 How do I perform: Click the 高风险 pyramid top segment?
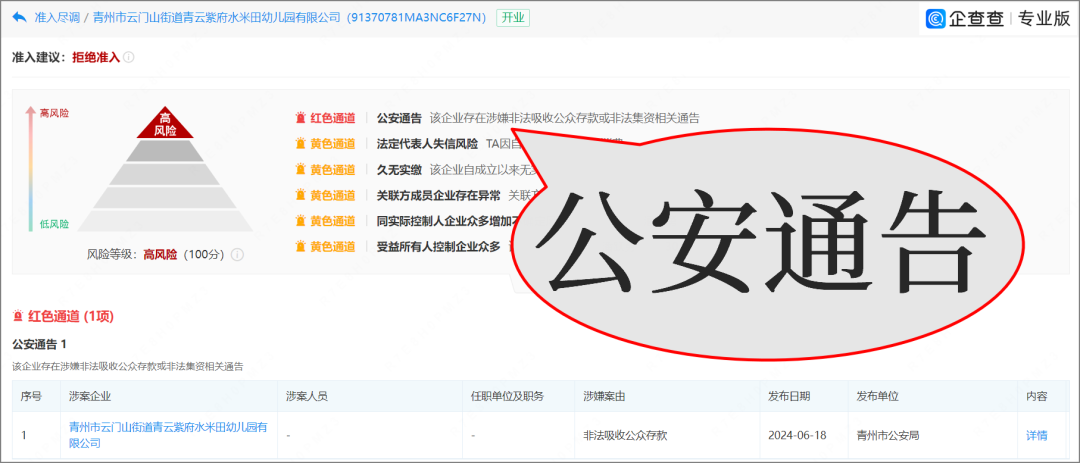(165, 123)
